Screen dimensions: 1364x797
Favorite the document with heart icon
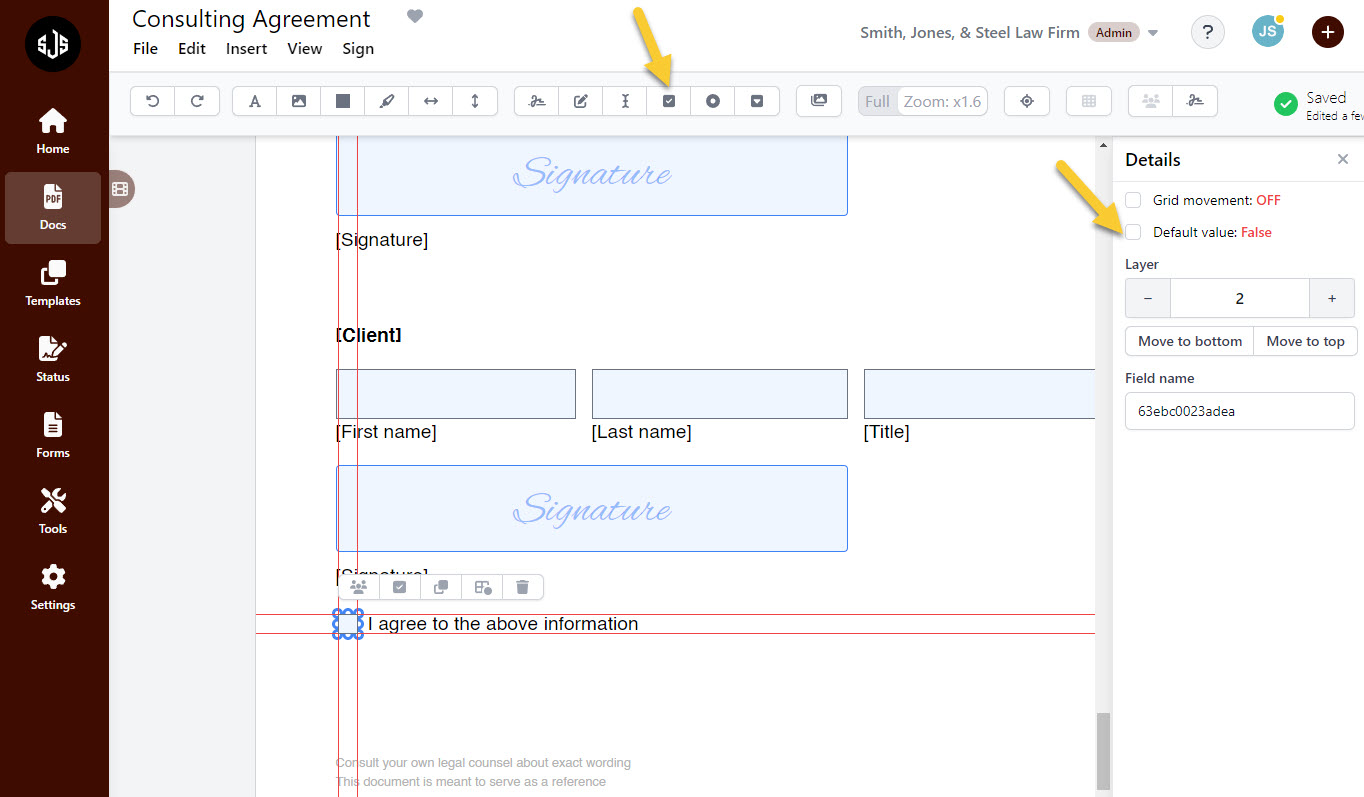pos(415,16)
